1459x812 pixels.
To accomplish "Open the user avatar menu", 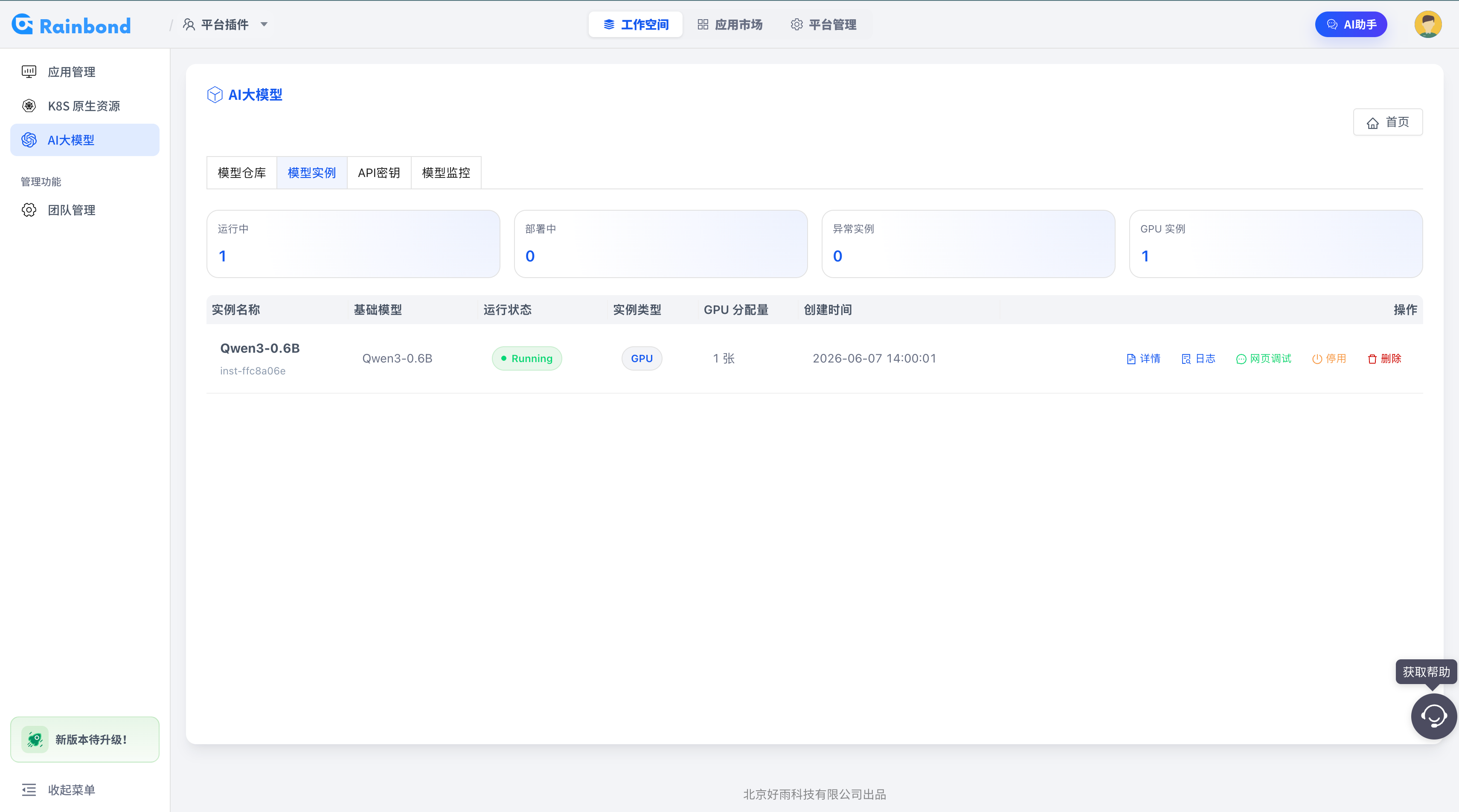I will click(x=1428, y=24).
